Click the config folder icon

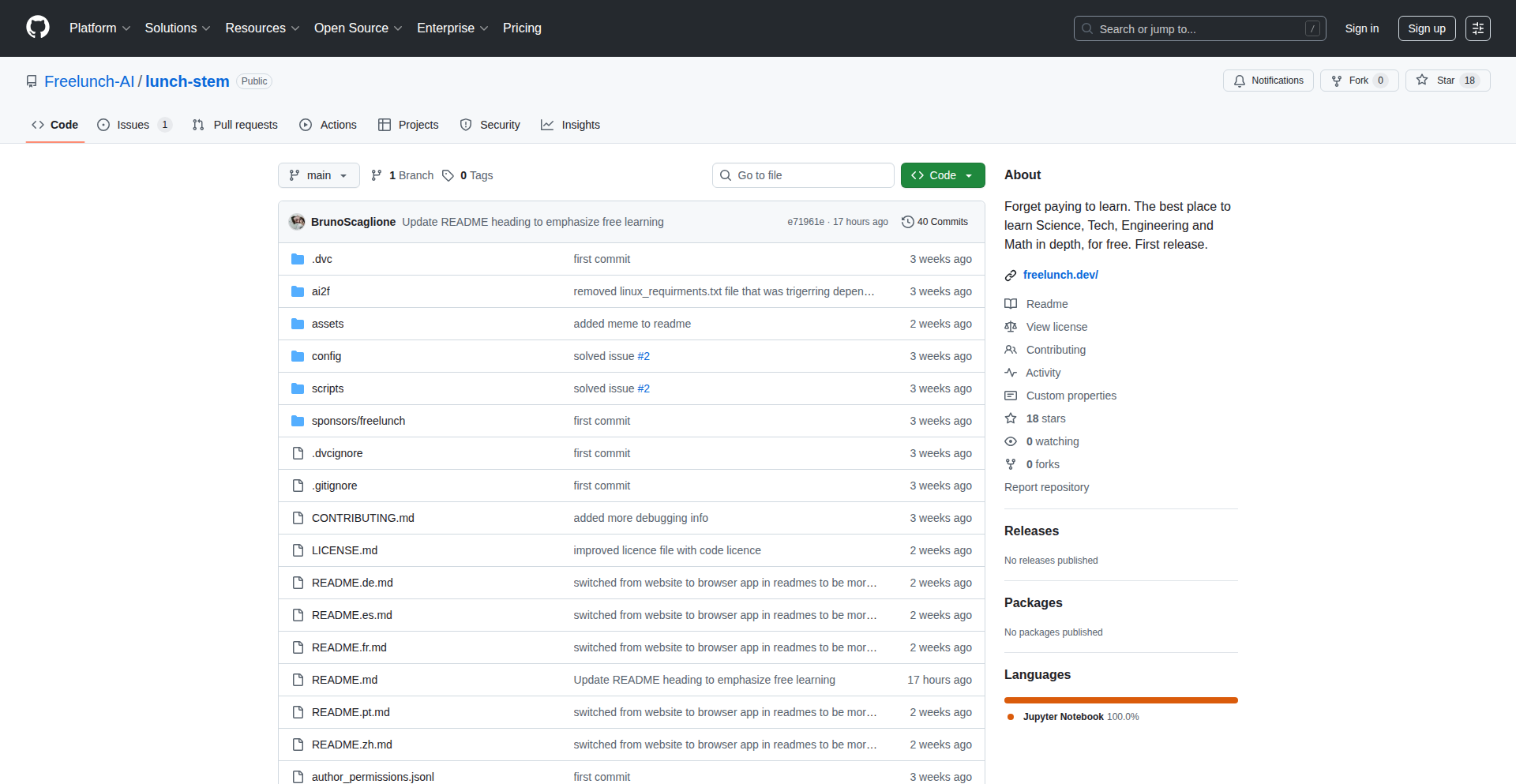point(298,356)
